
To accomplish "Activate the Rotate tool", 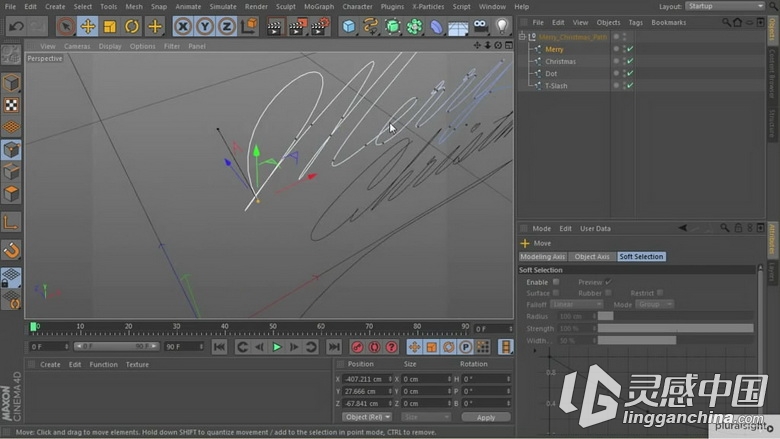I will pos(131,26).
